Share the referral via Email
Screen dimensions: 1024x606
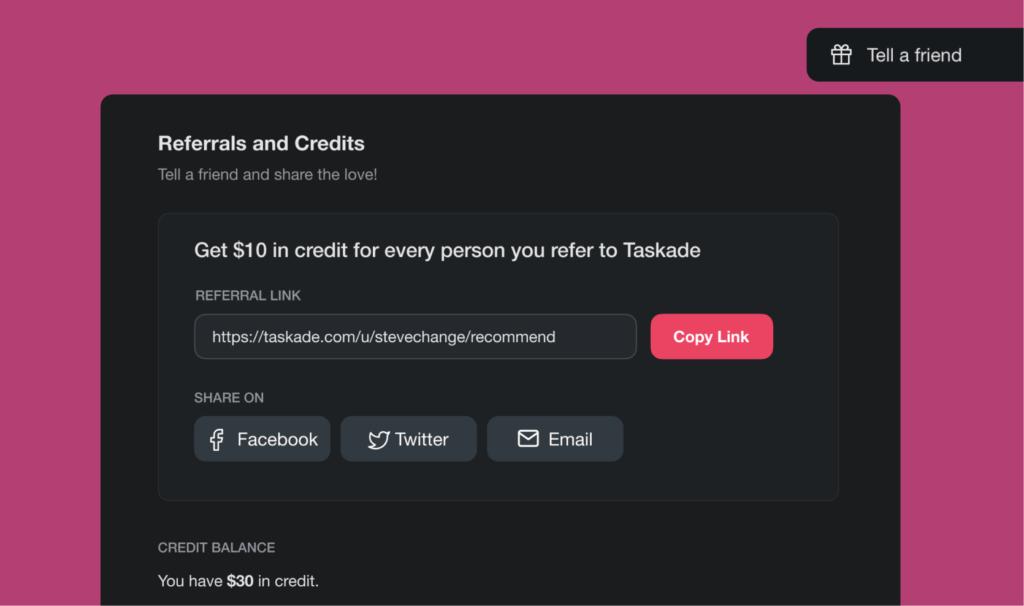pos(555,439)
